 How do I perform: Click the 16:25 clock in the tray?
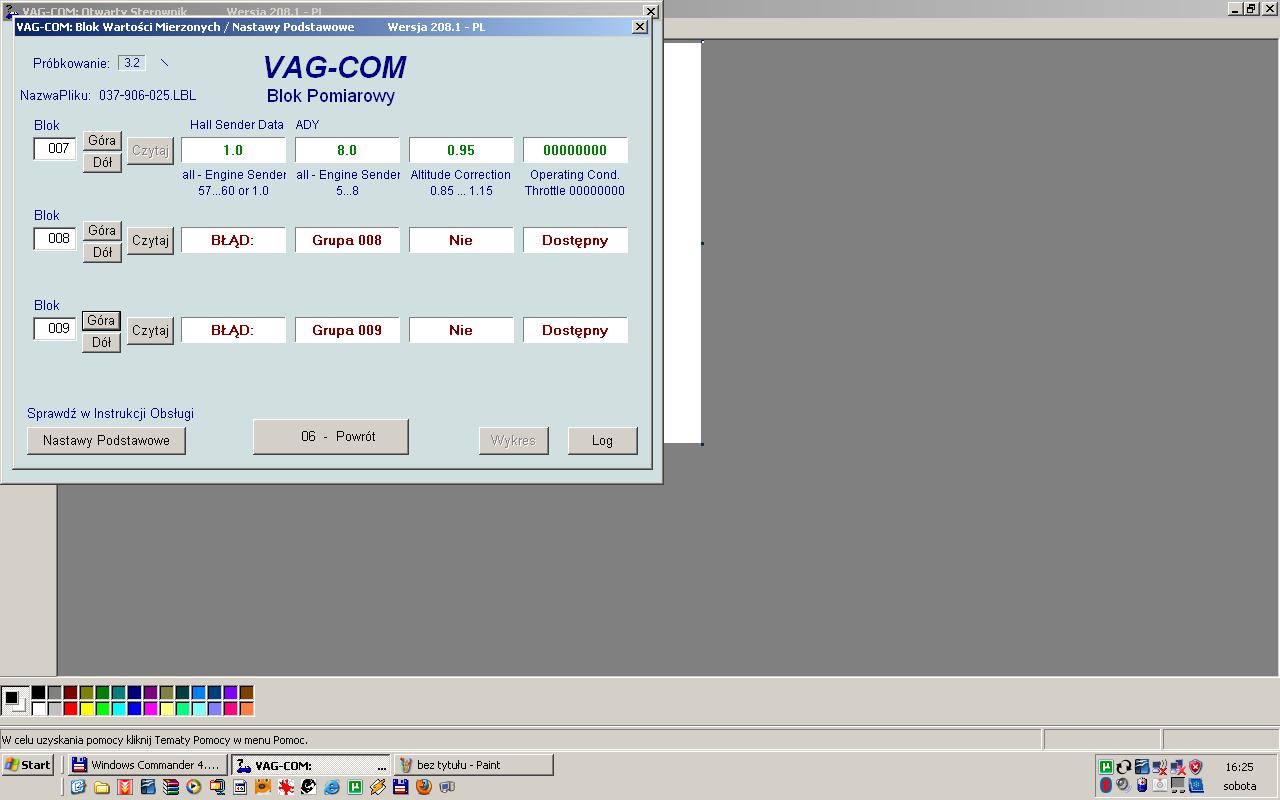tap(1239, 767)
